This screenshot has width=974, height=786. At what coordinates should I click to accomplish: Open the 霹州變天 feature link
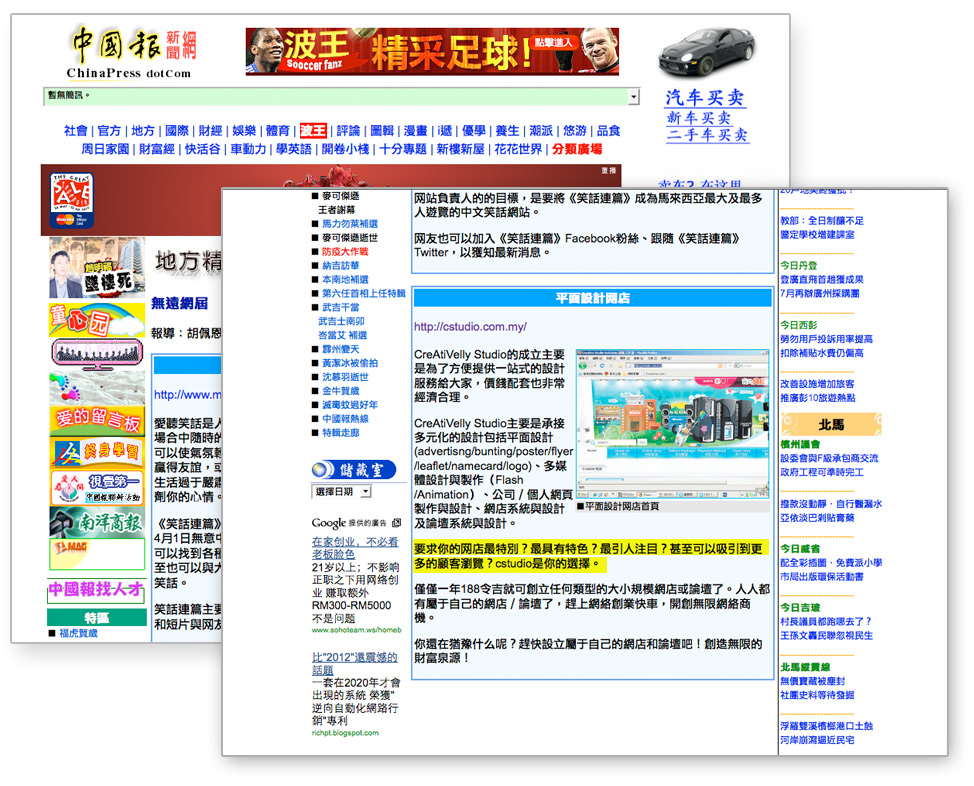(x=340, y=349)
